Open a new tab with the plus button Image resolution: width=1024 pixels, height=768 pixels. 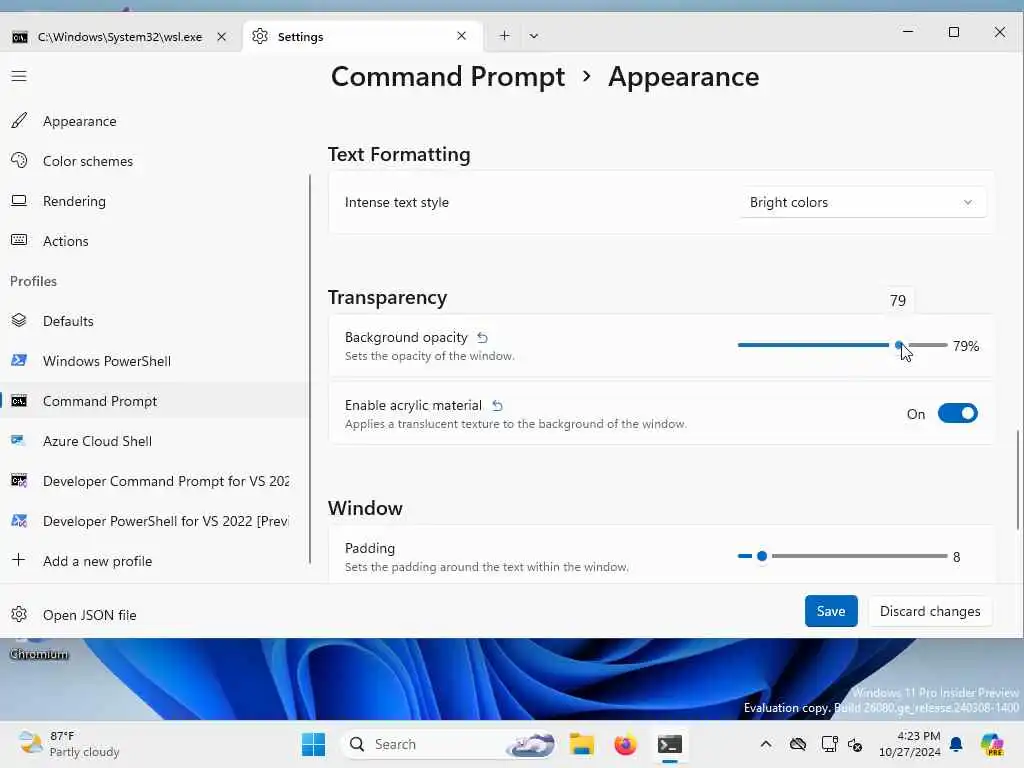[x=504, y=36]
